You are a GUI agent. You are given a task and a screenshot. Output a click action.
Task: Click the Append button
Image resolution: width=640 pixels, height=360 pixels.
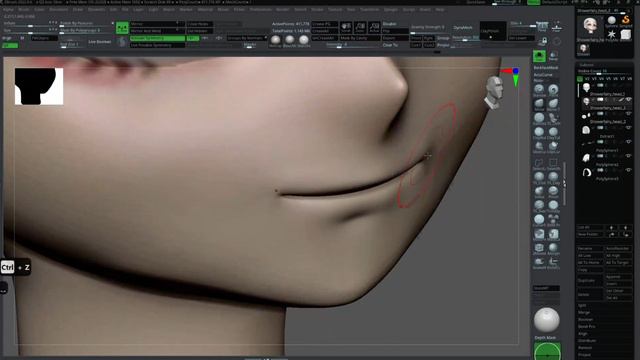click(x=618, y=277)
